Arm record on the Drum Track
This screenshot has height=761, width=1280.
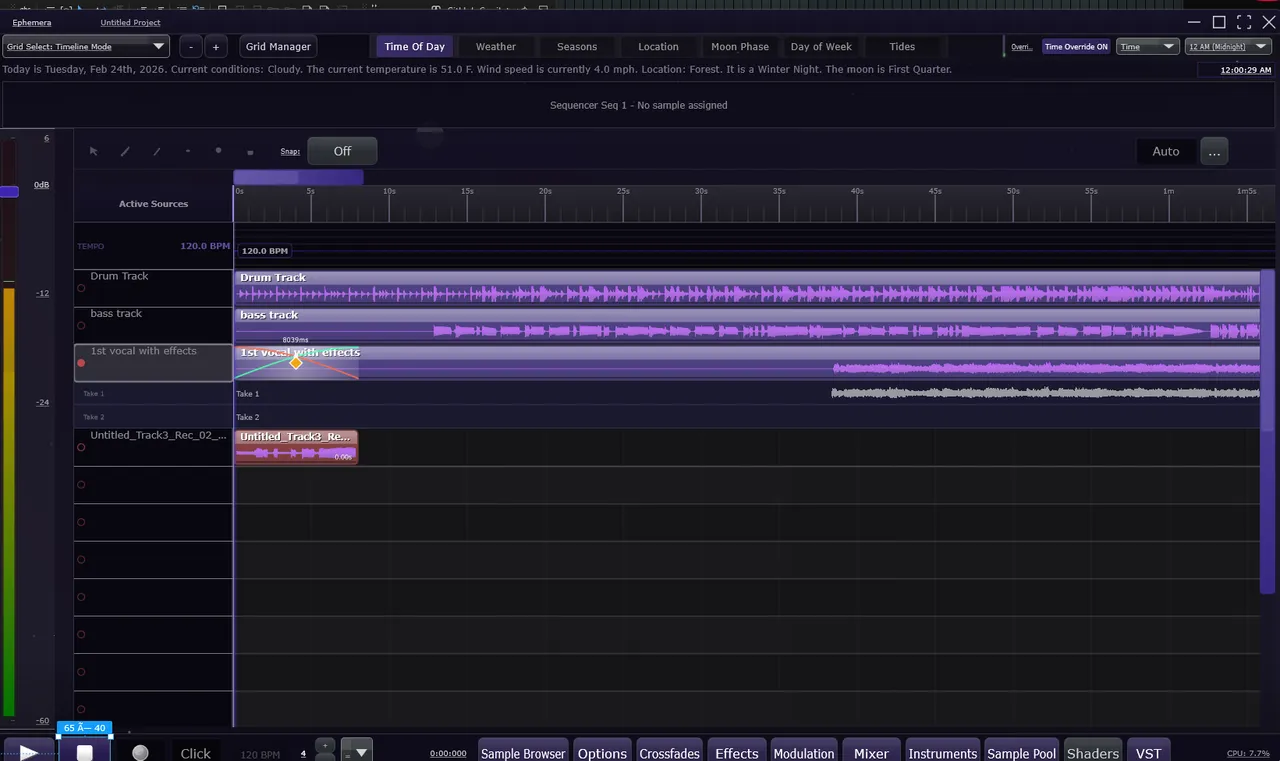(81, 288)
